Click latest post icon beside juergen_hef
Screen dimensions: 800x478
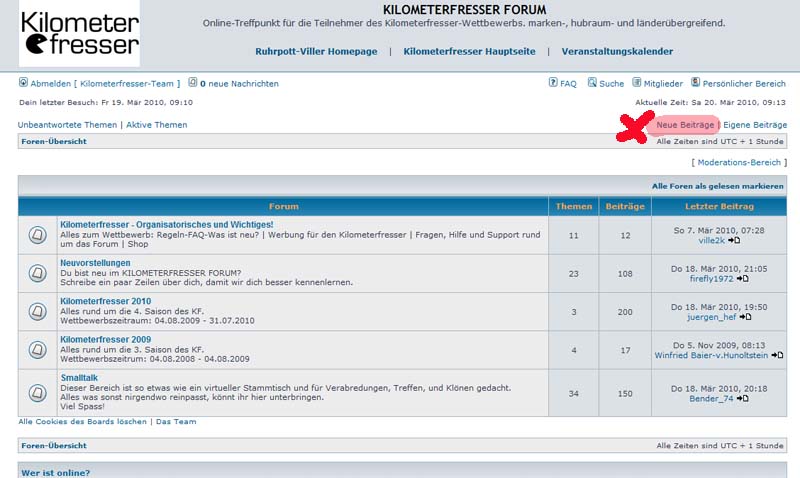pyautogui.click(x=744, y=317)
